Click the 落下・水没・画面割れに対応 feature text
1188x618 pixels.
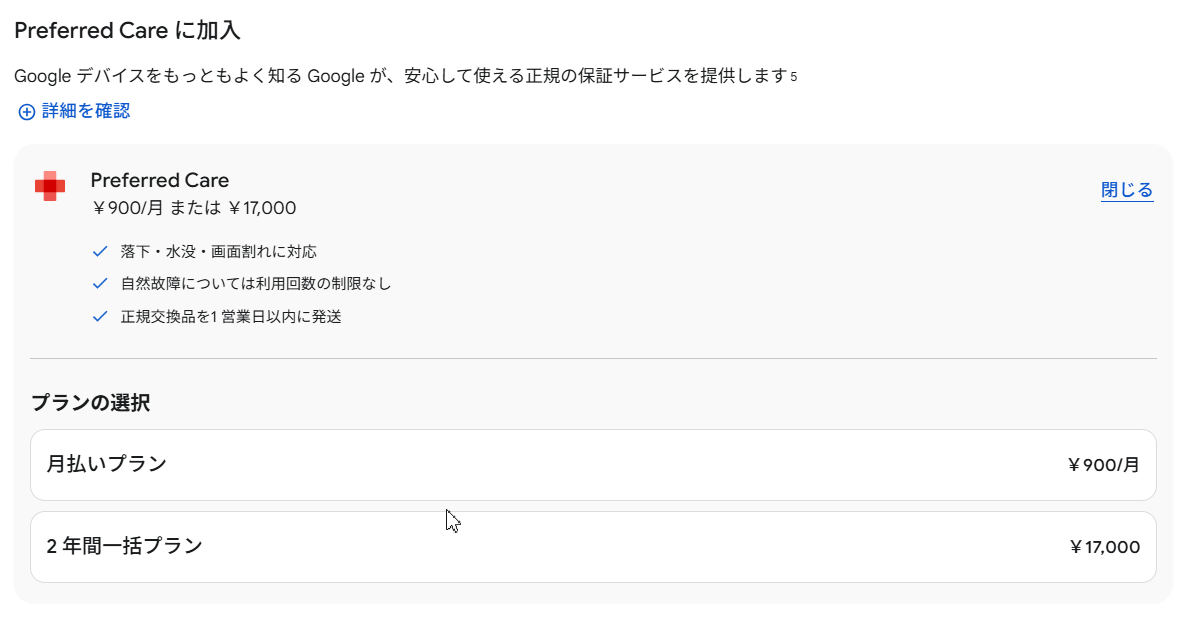click(x=219, y=251)
